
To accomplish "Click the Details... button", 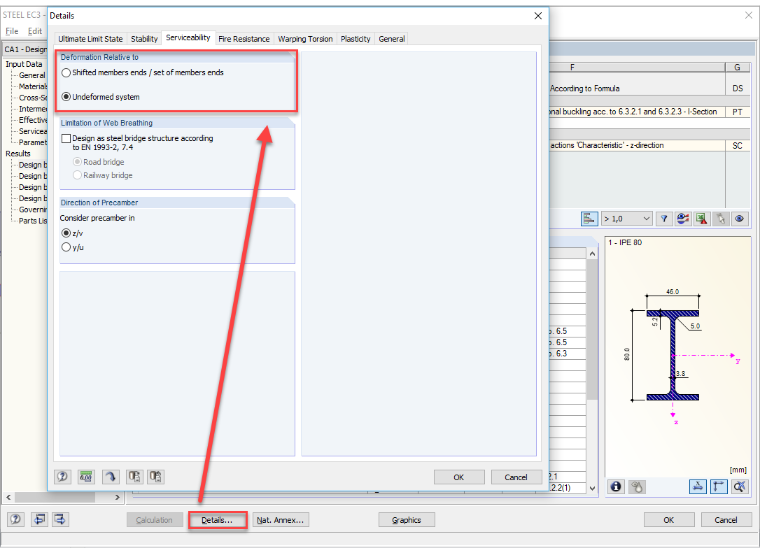I will point(217,520).
